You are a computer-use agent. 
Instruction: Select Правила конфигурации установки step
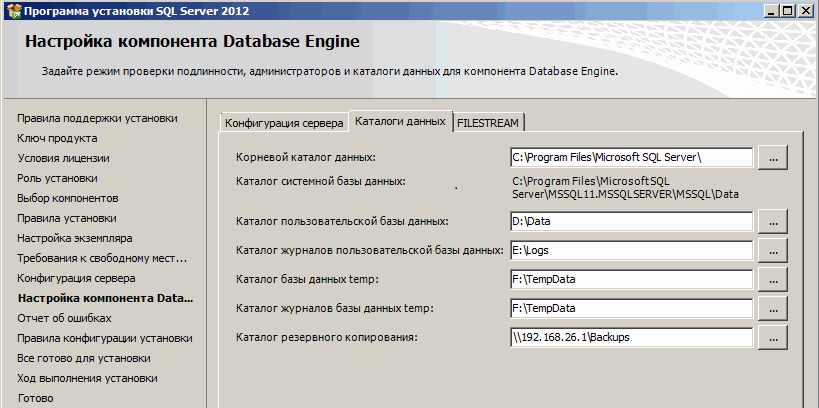(x=105, y=339)
